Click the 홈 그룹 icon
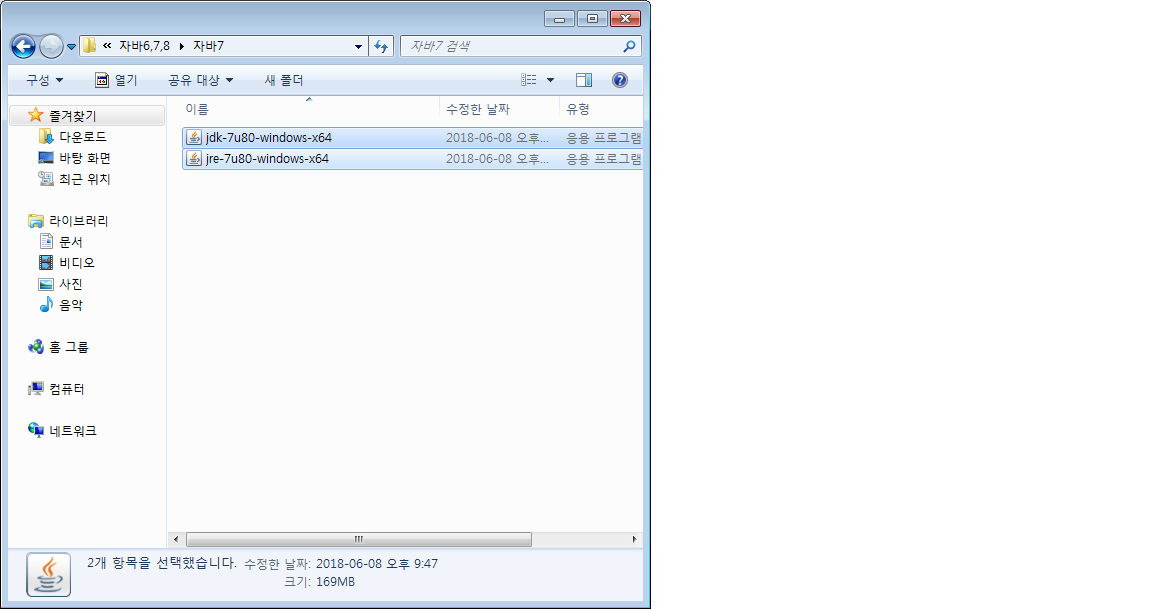Screen dimensions: 1152x609 point(35,347)
